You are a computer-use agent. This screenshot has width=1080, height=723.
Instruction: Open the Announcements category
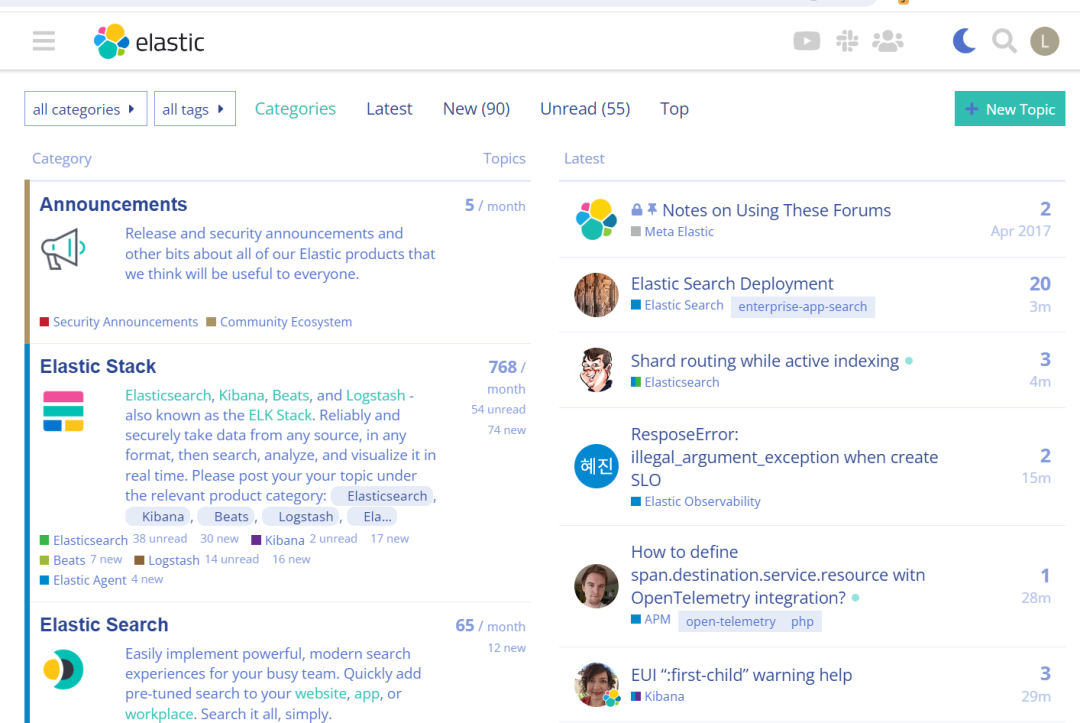click(113, 205)
